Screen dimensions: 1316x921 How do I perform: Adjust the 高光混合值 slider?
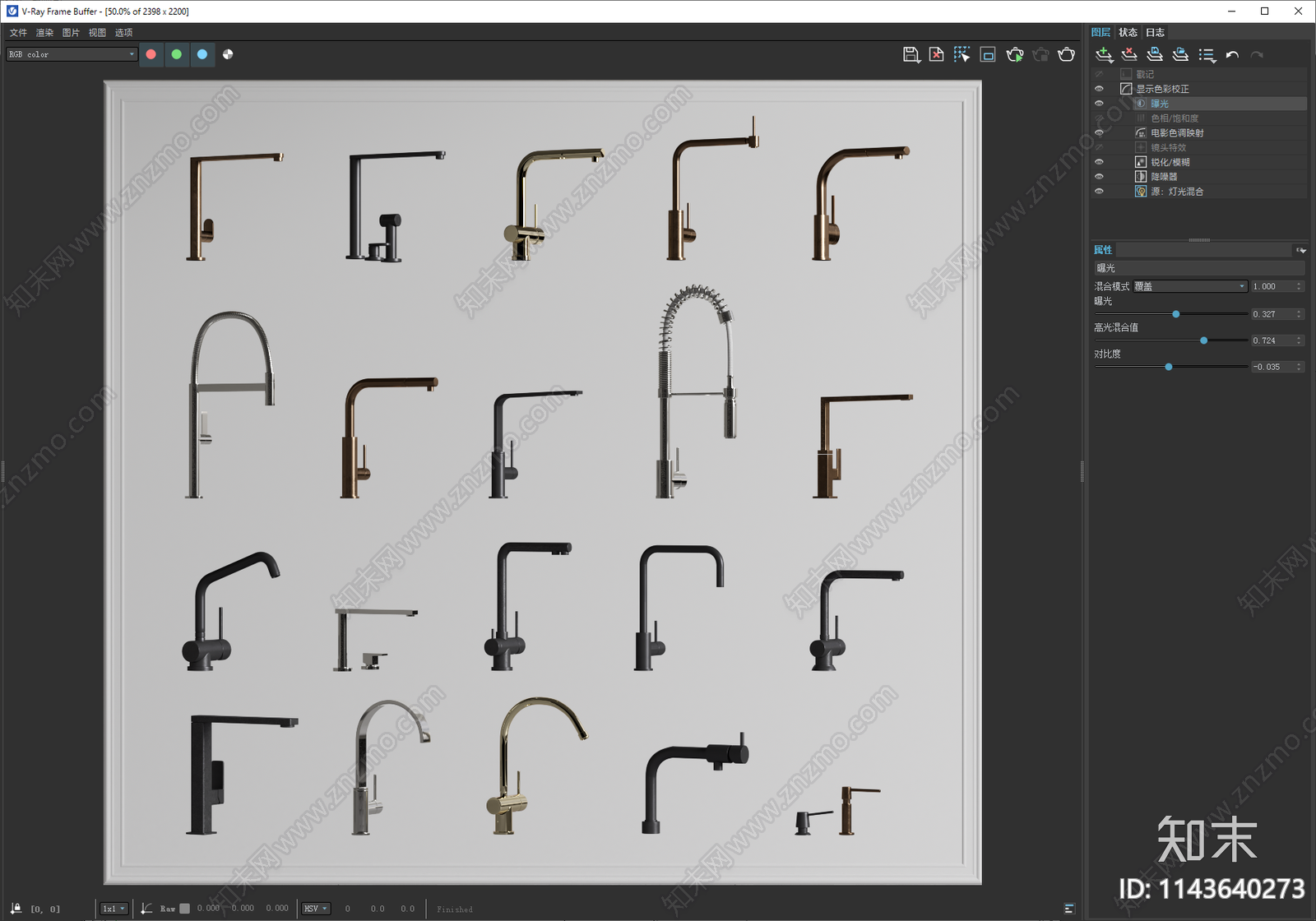(x=1204, y=340)
